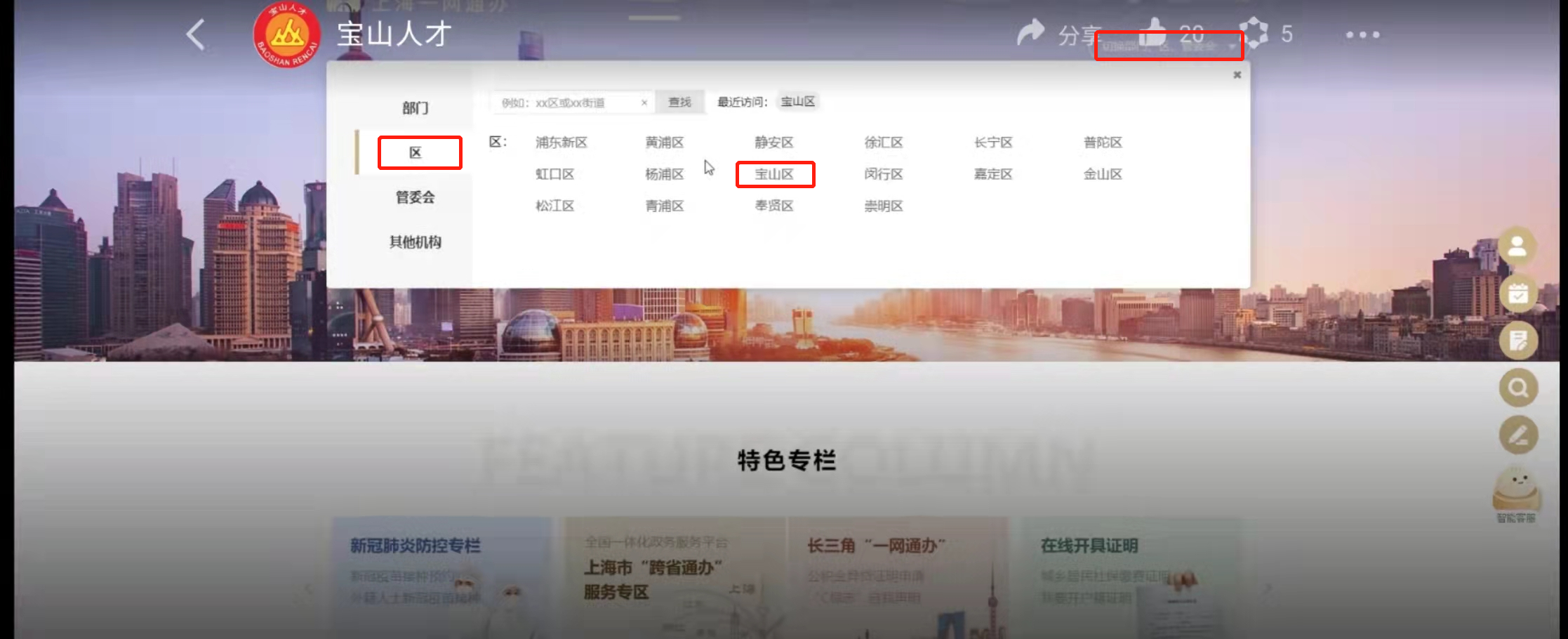
Task: Click the calendar checkmark sidebar icon
Action: [1517, 294]
